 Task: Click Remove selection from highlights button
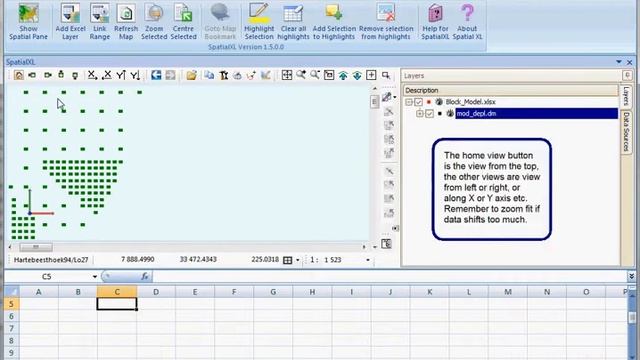click(386, 21)
